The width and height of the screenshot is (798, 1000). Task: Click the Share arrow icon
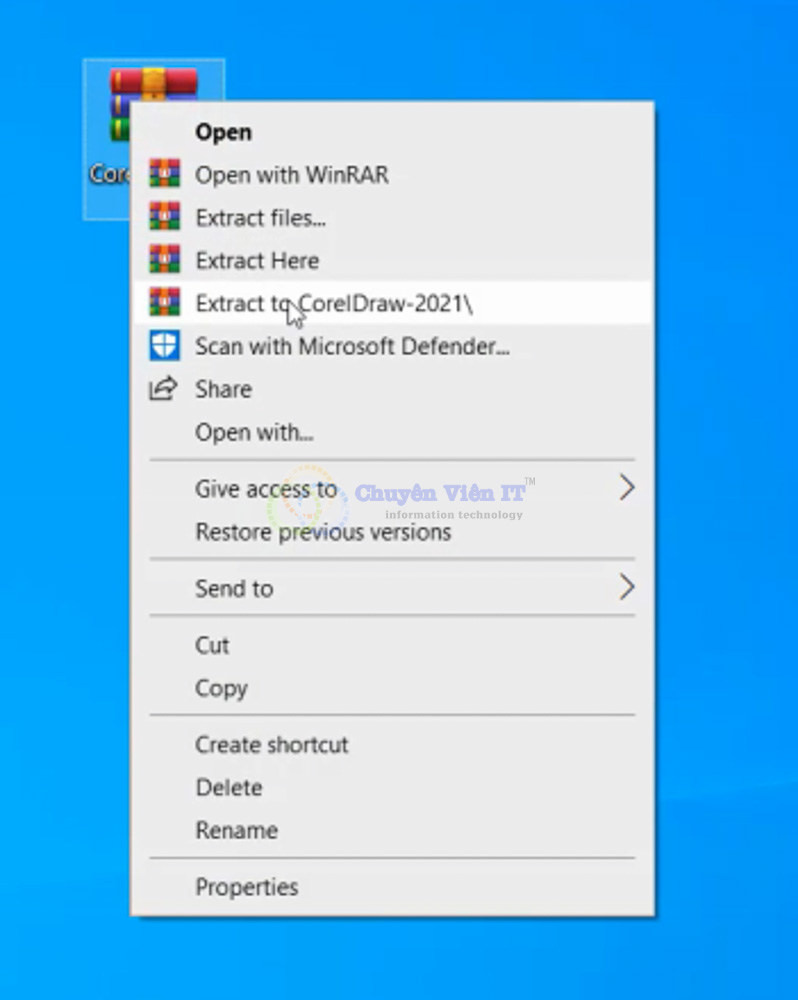(x=163, y=389)
